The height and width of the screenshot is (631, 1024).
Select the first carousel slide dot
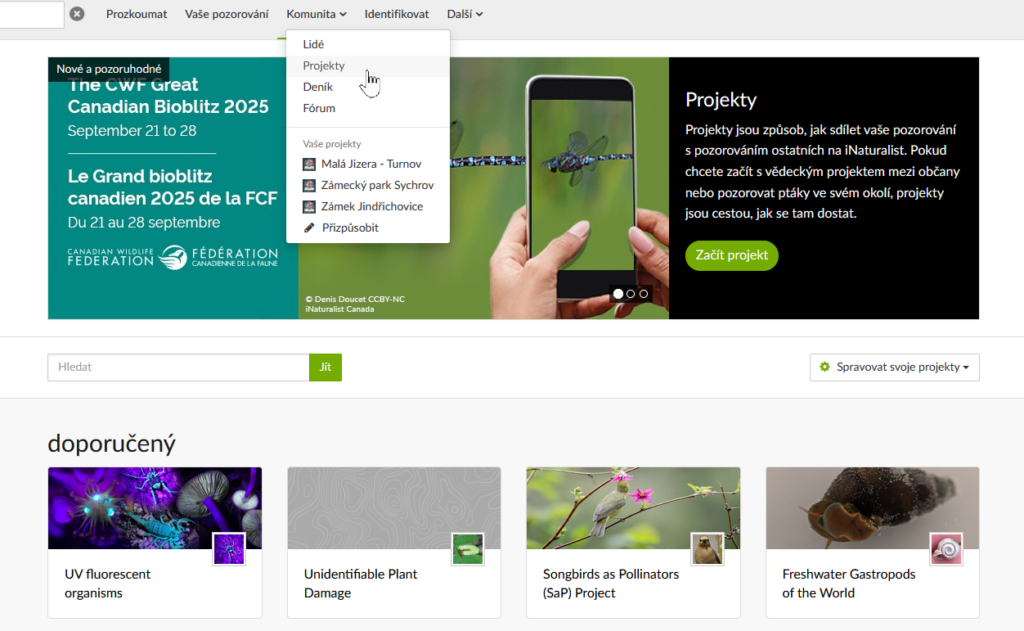[x=618, y=294]
